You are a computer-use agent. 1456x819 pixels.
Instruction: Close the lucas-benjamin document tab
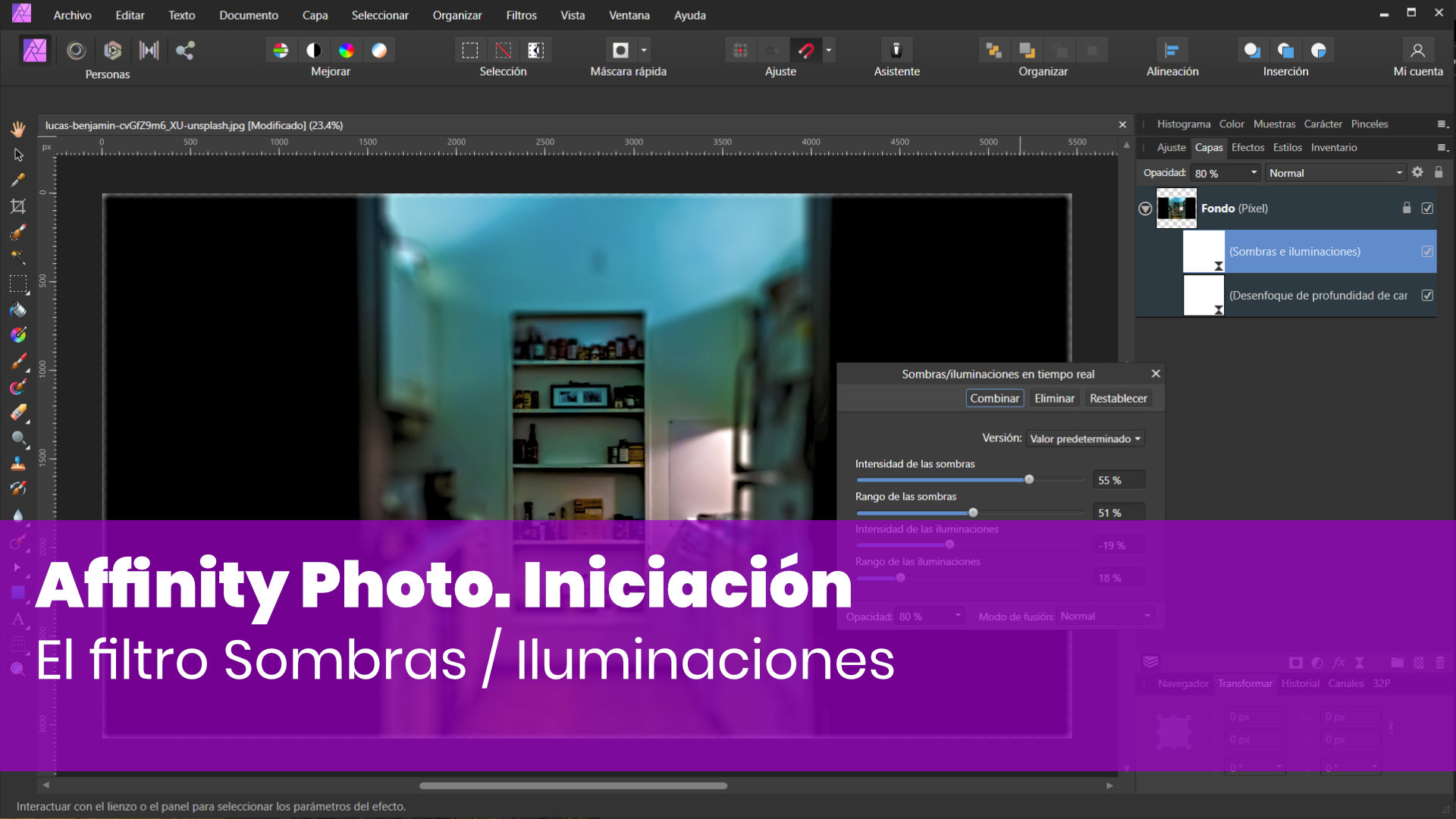click(x=1122, y=124)
